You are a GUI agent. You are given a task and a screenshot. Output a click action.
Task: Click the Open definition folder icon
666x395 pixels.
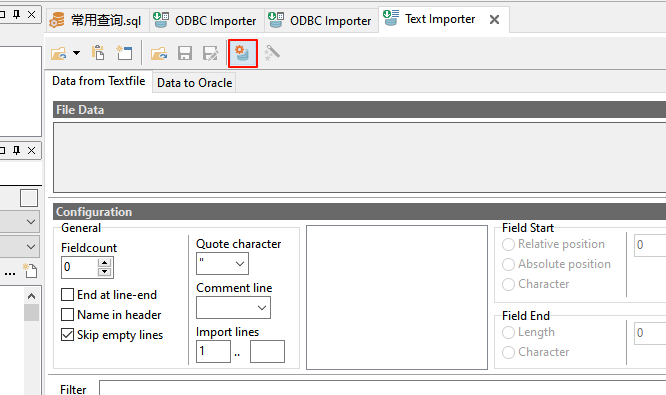coord(159,54)
